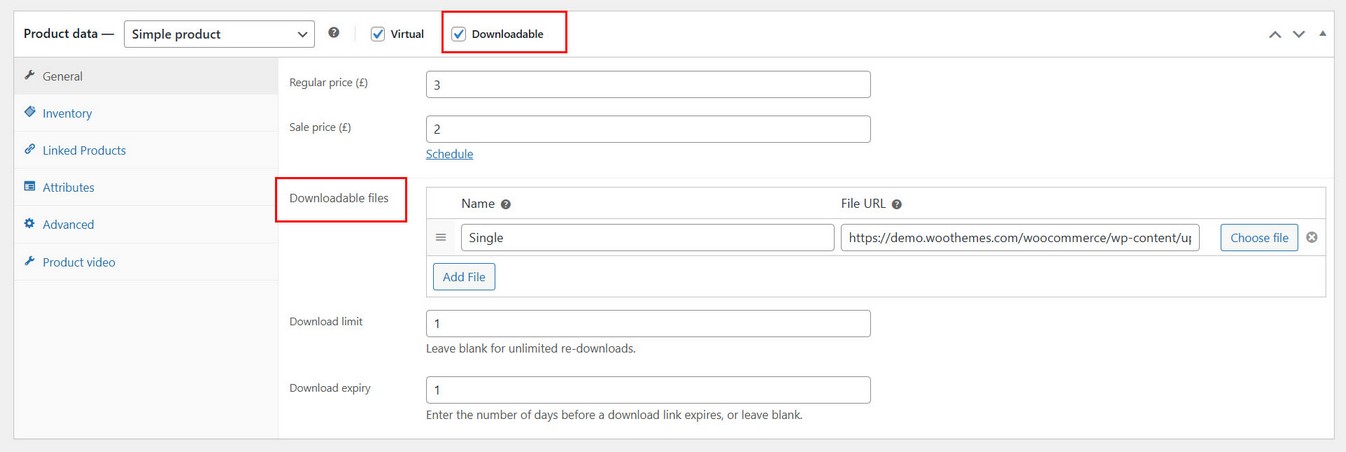The height and width of the screenshot is (452, 1346).
Task: Open the Product video tab
Action: click(x=78, y=262)
